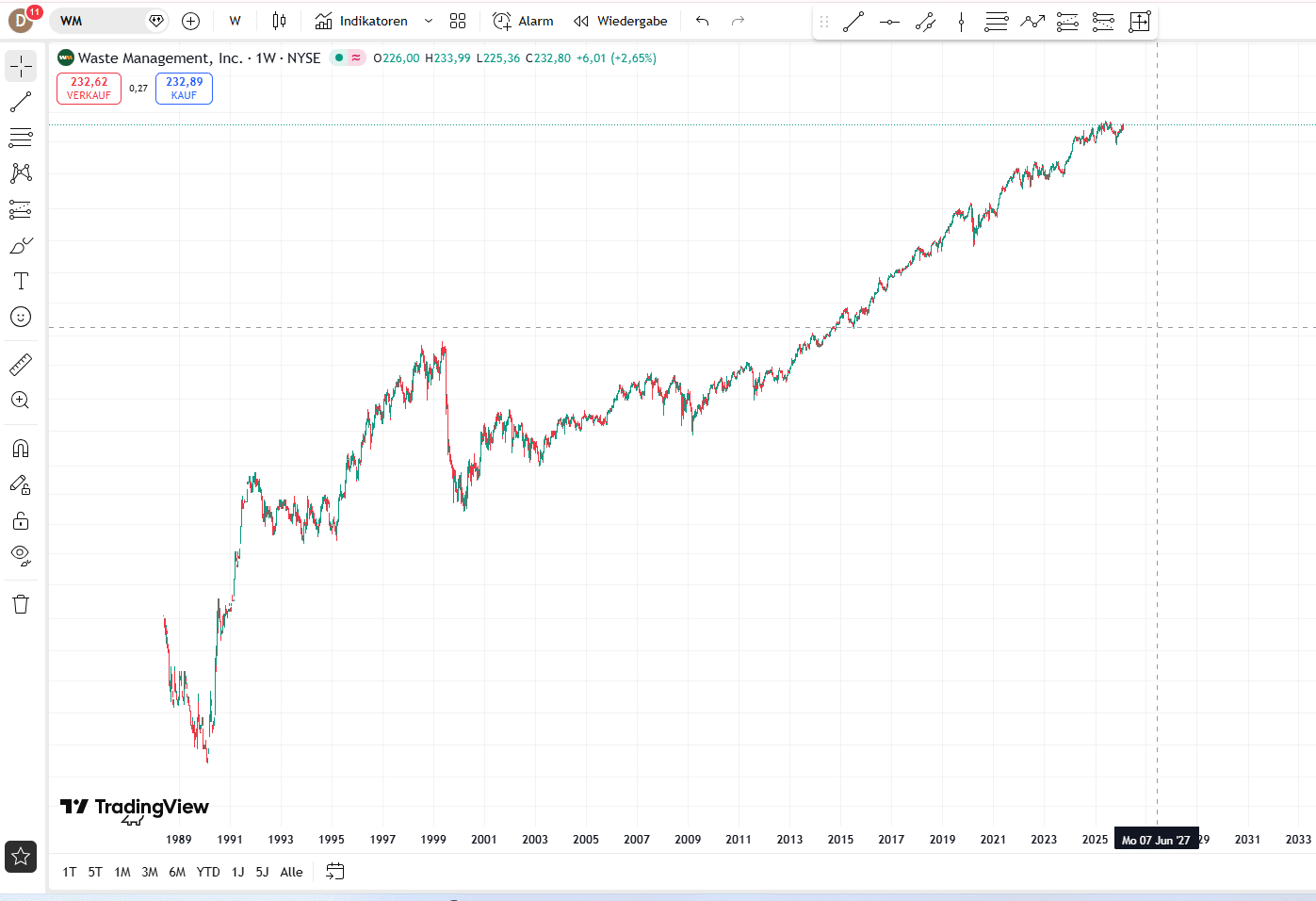
Task: Open the emoji icons tool
Action: pyautogui.click(x=21, y=317)
